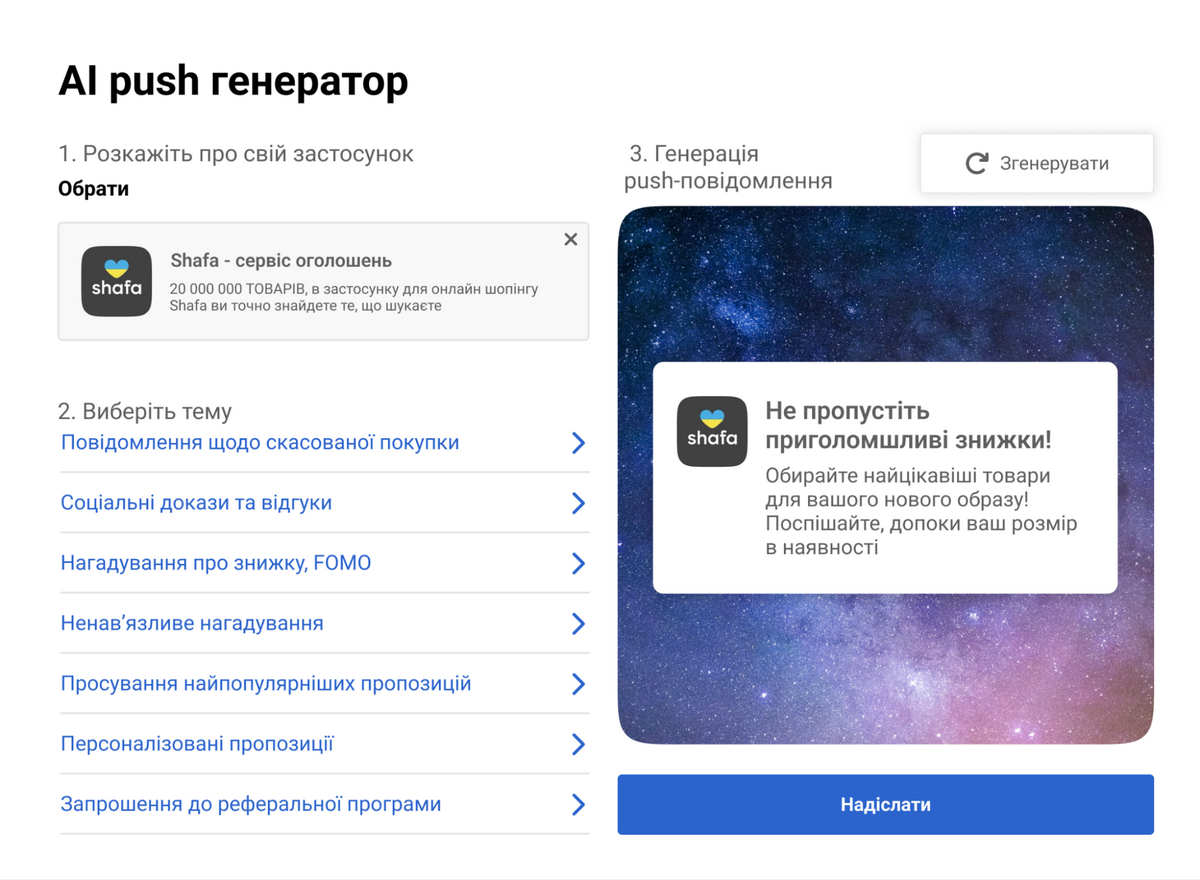Click the Згенерувати button
Image resolution: width=1200 pixels, height=880 pixels.
[1037, 164]
